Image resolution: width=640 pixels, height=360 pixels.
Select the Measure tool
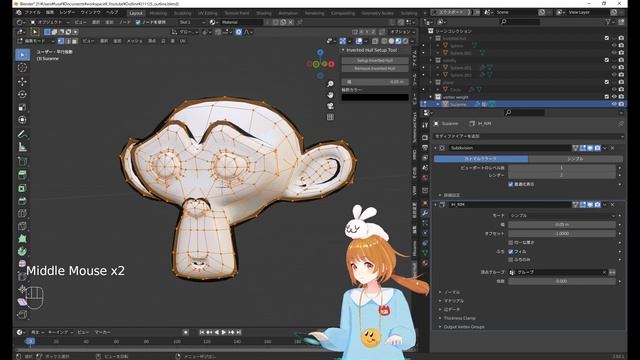tap(22, 147)
